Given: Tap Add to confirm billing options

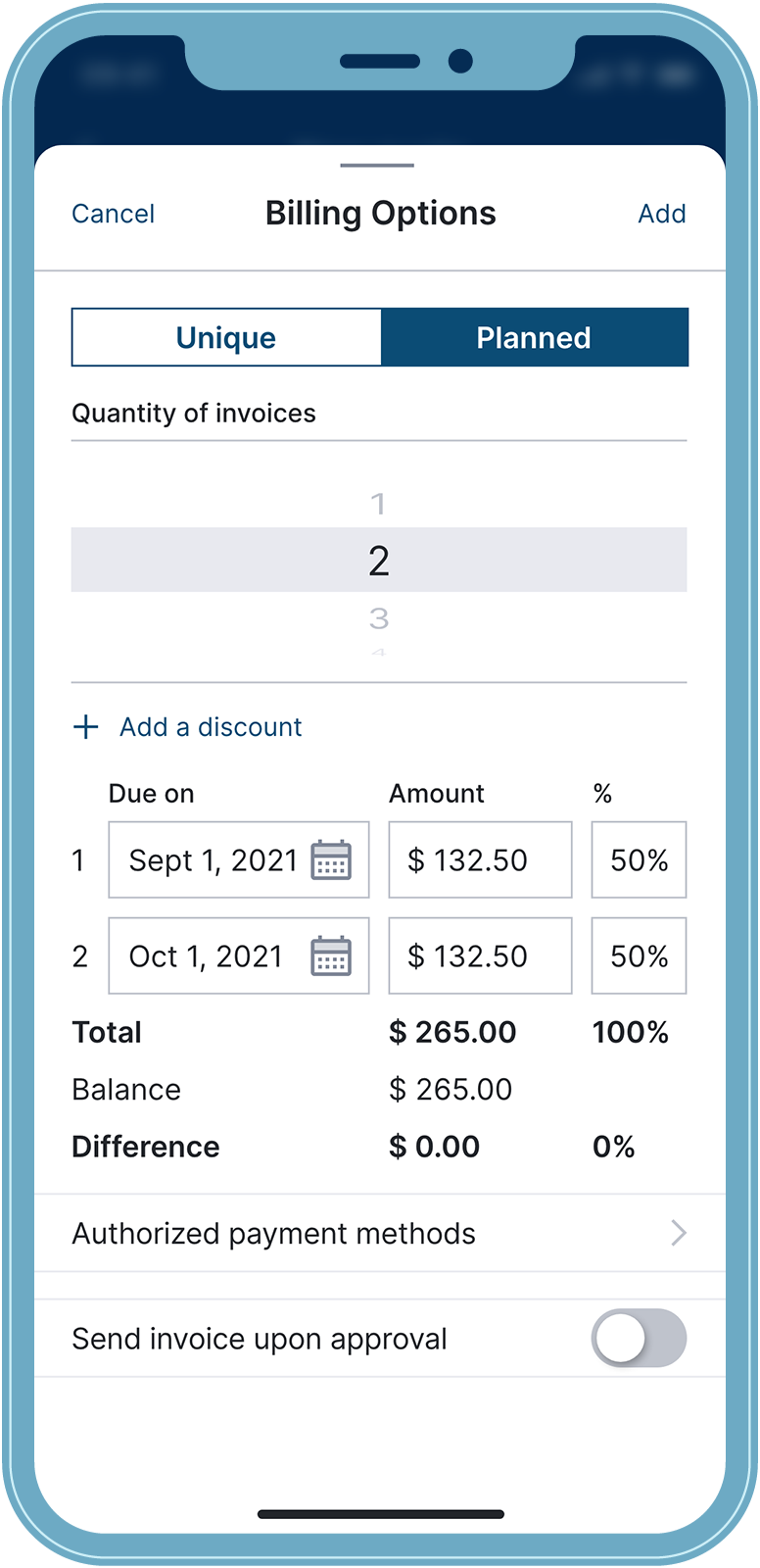Looking at the screenshot, I should pos(662,214).
